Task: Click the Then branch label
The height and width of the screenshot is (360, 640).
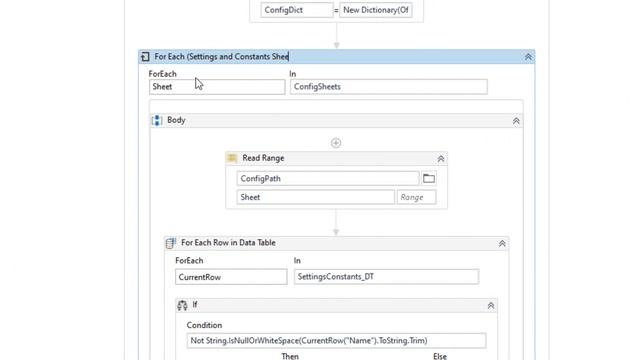Action: tap(290, 356)
